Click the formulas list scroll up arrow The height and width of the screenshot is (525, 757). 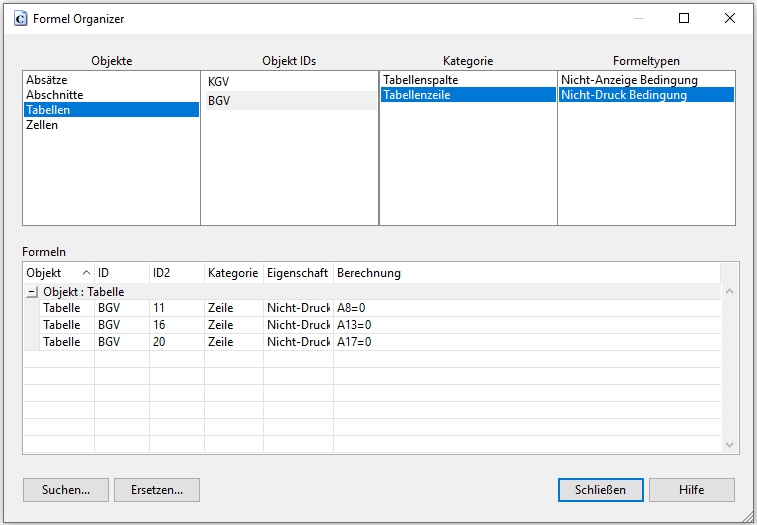(x=729, y=291)
